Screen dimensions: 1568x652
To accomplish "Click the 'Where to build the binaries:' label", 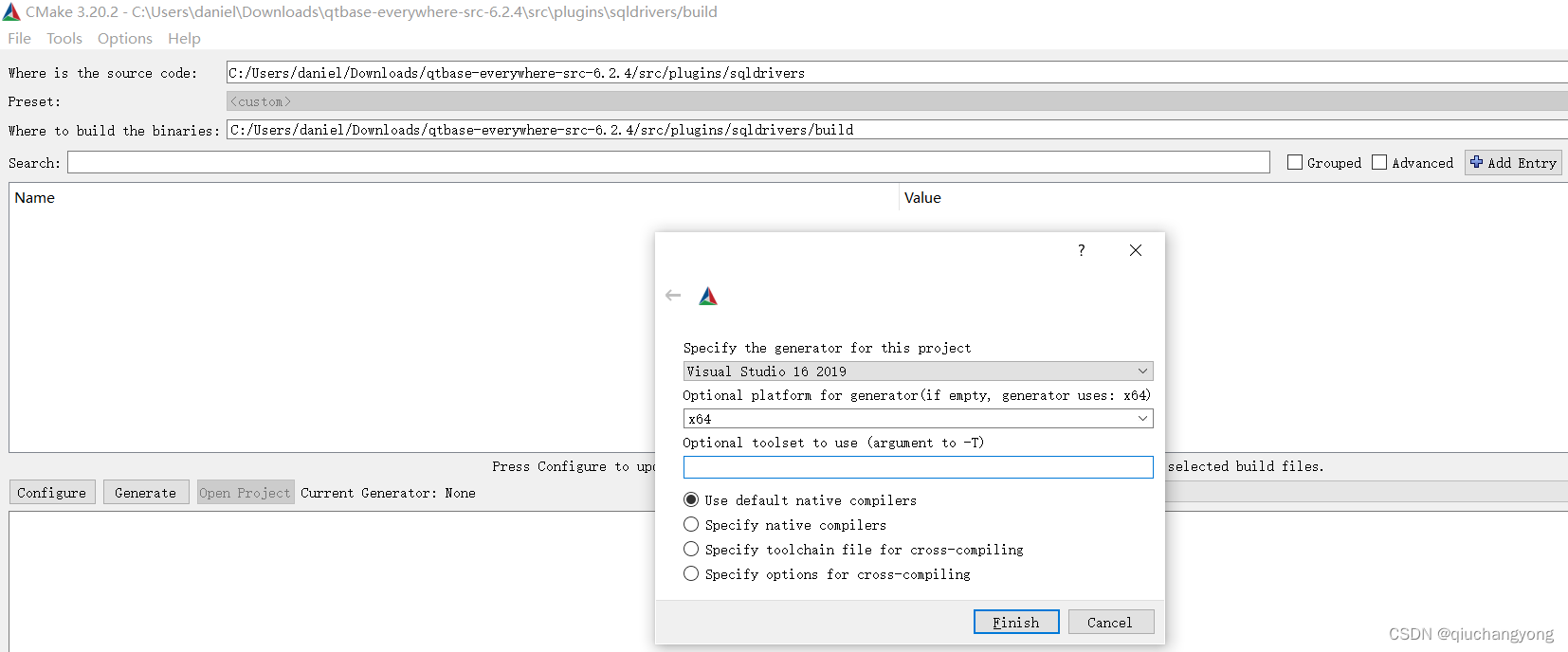I will pyautogui.click(x=114, y=131).
